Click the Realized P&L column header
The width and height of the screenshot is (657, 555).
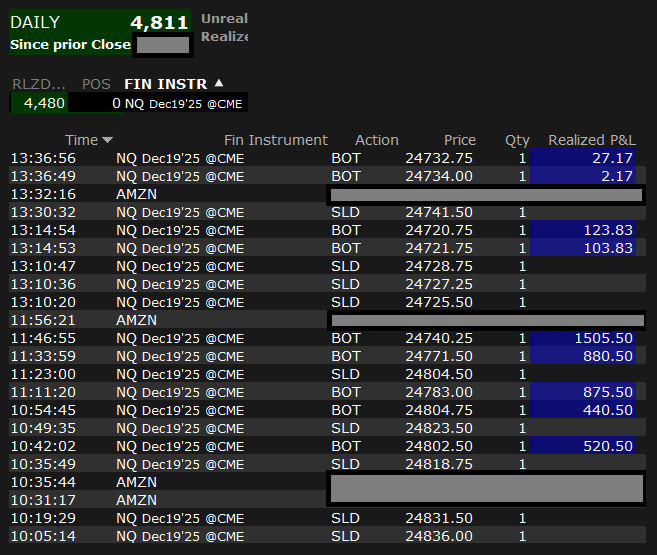(x=592, y=140)
